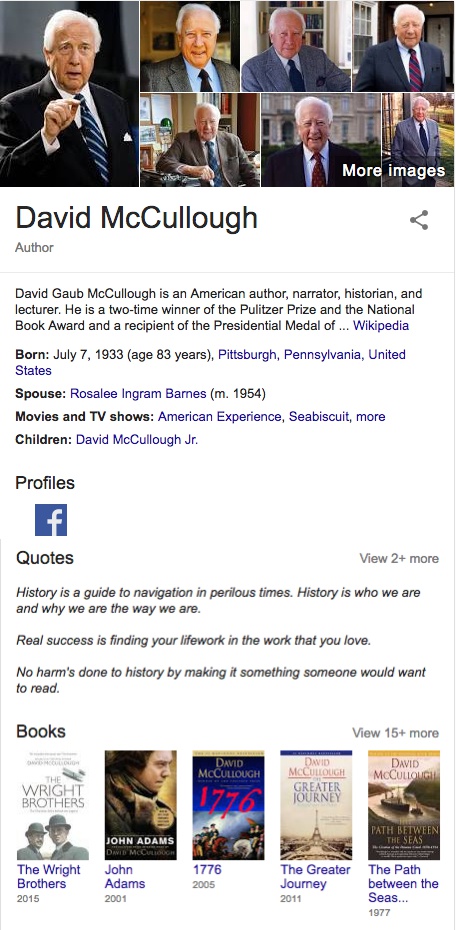Open David McCullough Jr. link
This screenshot has height=930, width=456.
point(137,439)
